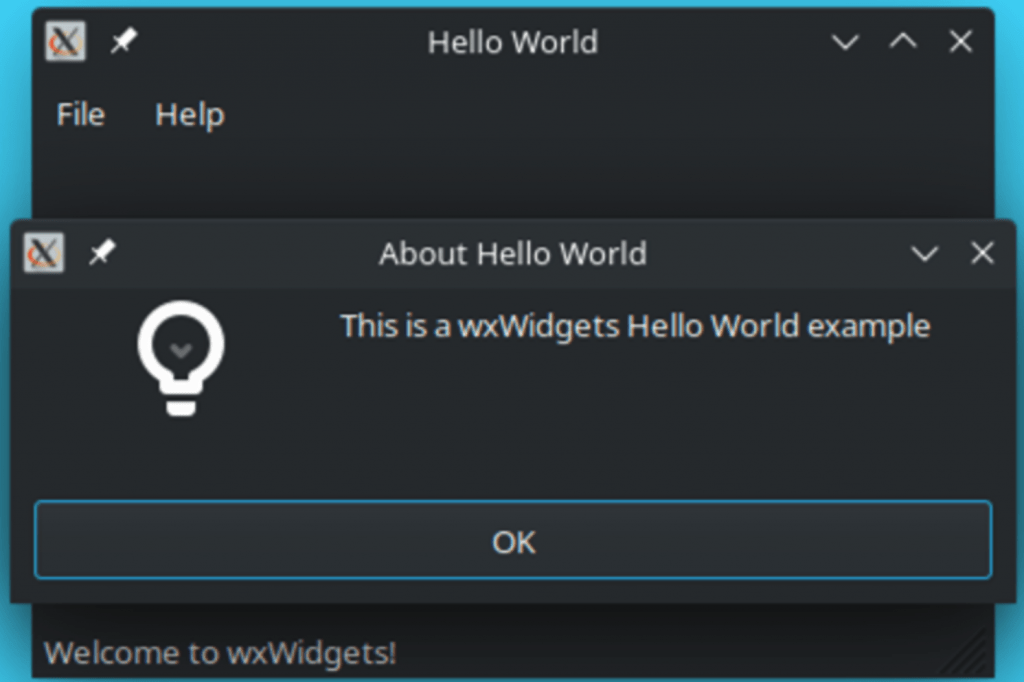Viewport: 1024px width, 682px height.
Task: Click the Welcome to wxWidgets status bar text
Action: (x=220, y=653)
